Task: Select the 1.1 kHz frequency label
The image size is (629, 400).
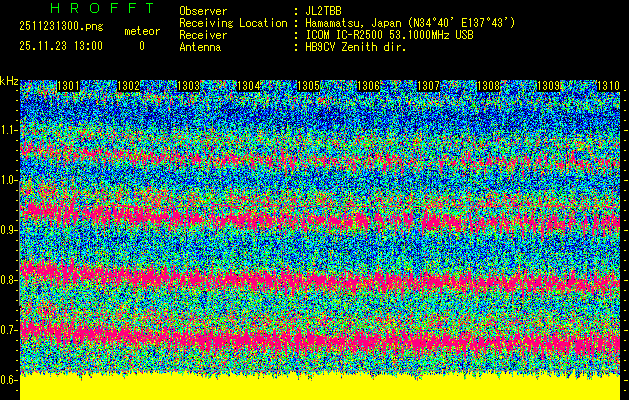Action: [x=9, y=130]
